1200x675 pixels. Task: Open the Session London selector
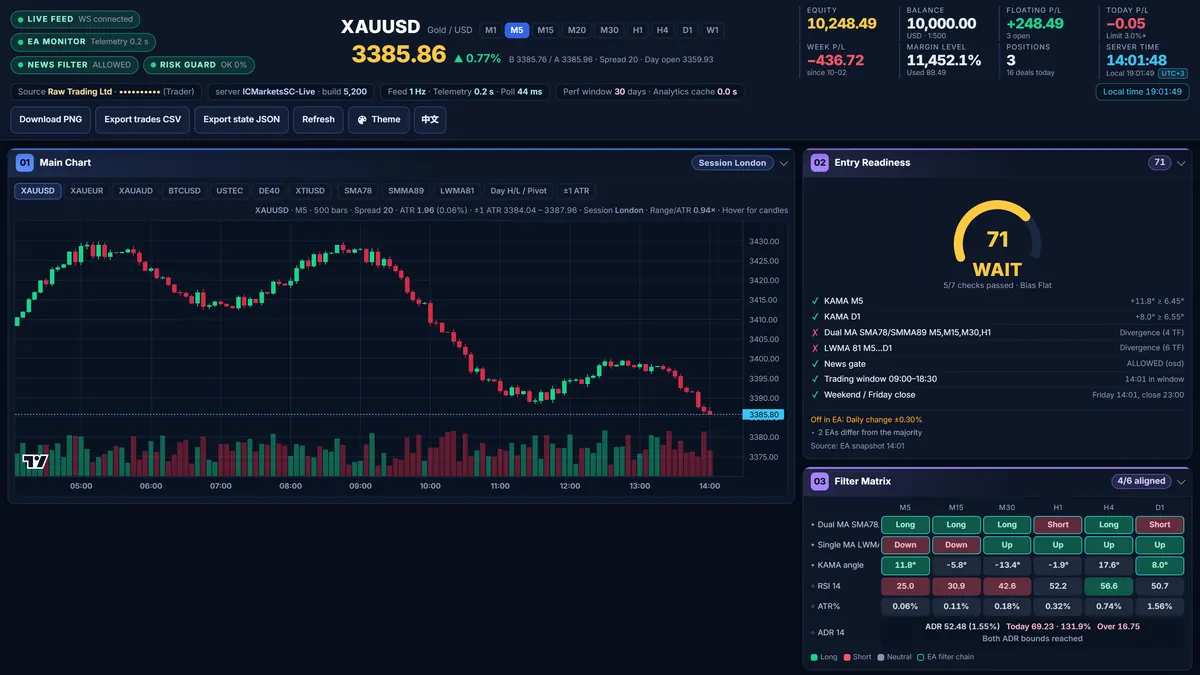[x=733, y=163]
